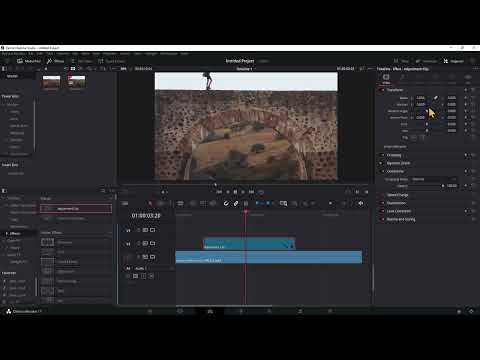
Task: Disable video track V3
Action: [x=153, y=230]
